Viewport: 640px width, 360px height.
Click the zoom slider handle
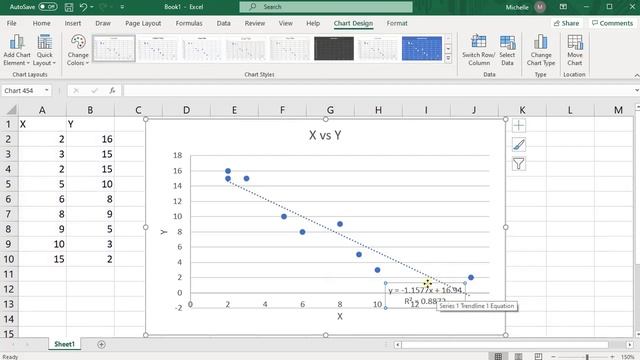587,357
